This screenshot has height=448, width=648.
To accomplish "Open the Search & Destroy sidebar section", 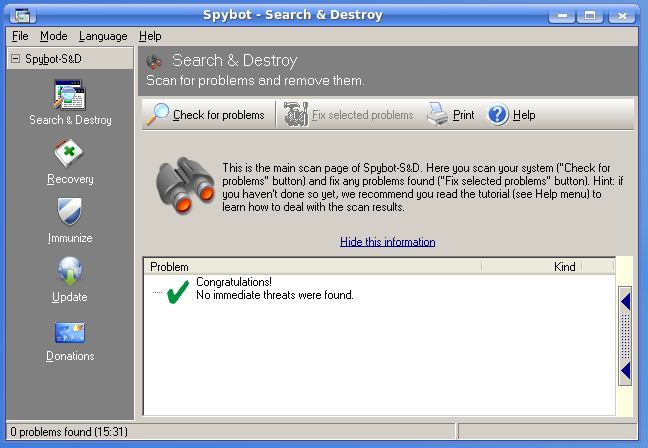I will (70, 103).
